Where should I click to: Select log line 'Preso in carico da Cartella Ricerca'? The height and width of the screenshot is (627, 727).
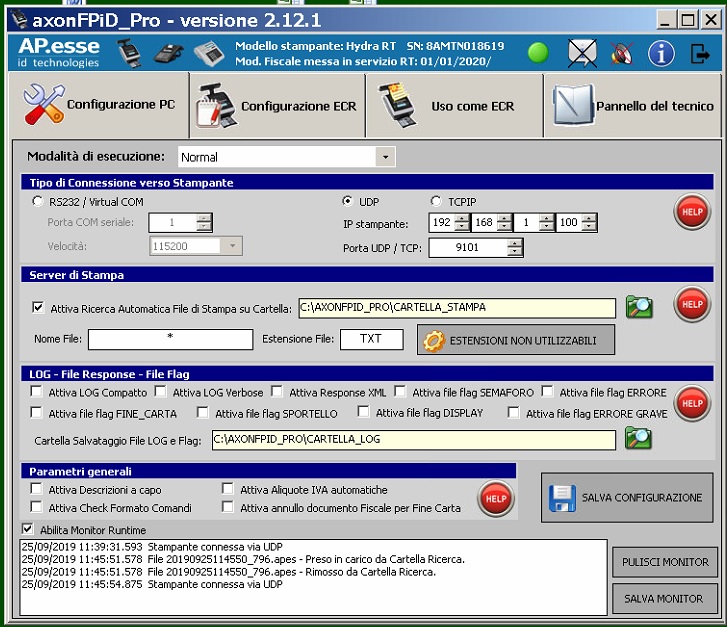tap(243, 559)
